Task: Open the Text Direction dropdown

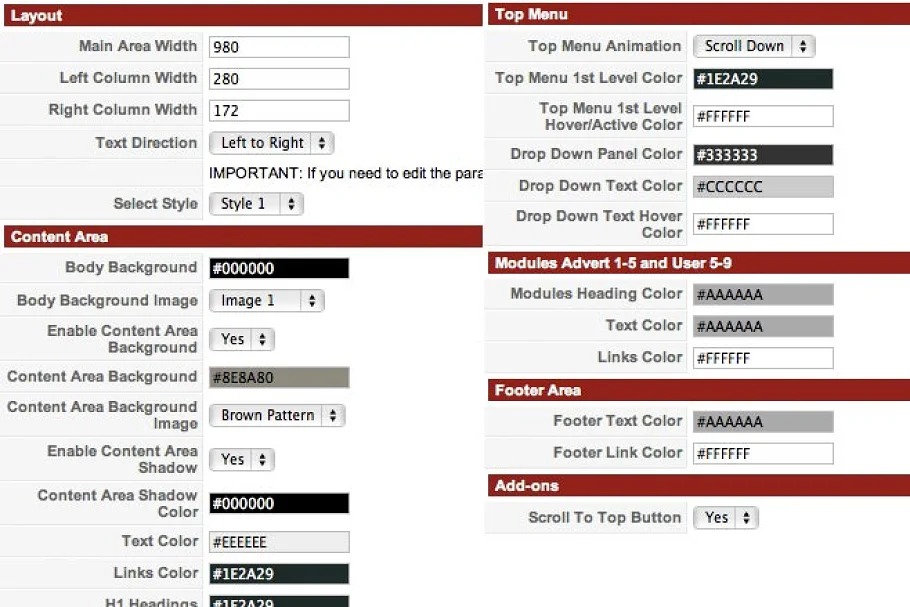Action: tap(271, 143)
